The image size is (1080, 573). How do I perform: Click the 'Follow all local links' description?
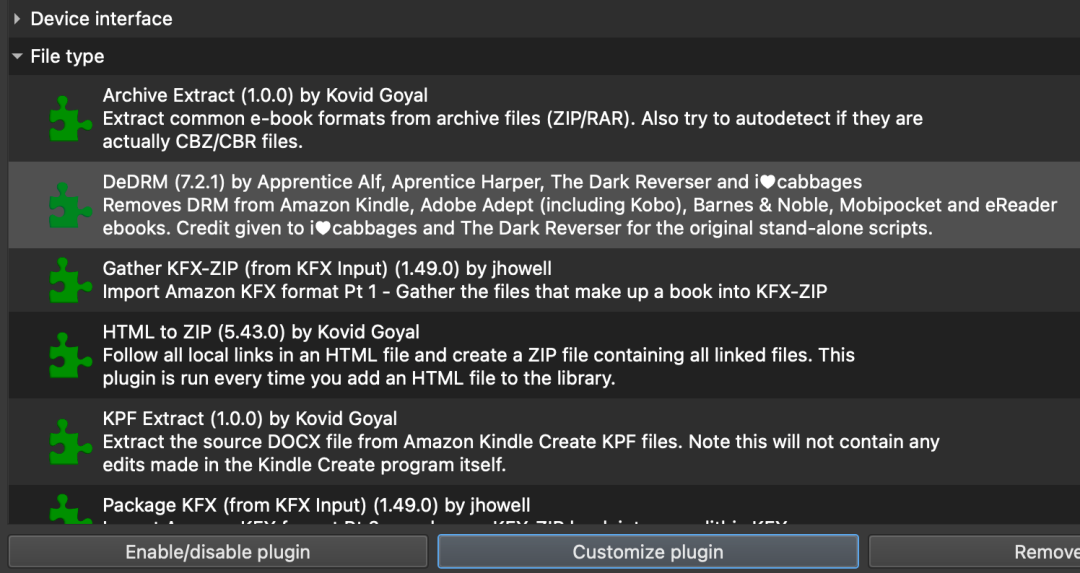(479, 355)
